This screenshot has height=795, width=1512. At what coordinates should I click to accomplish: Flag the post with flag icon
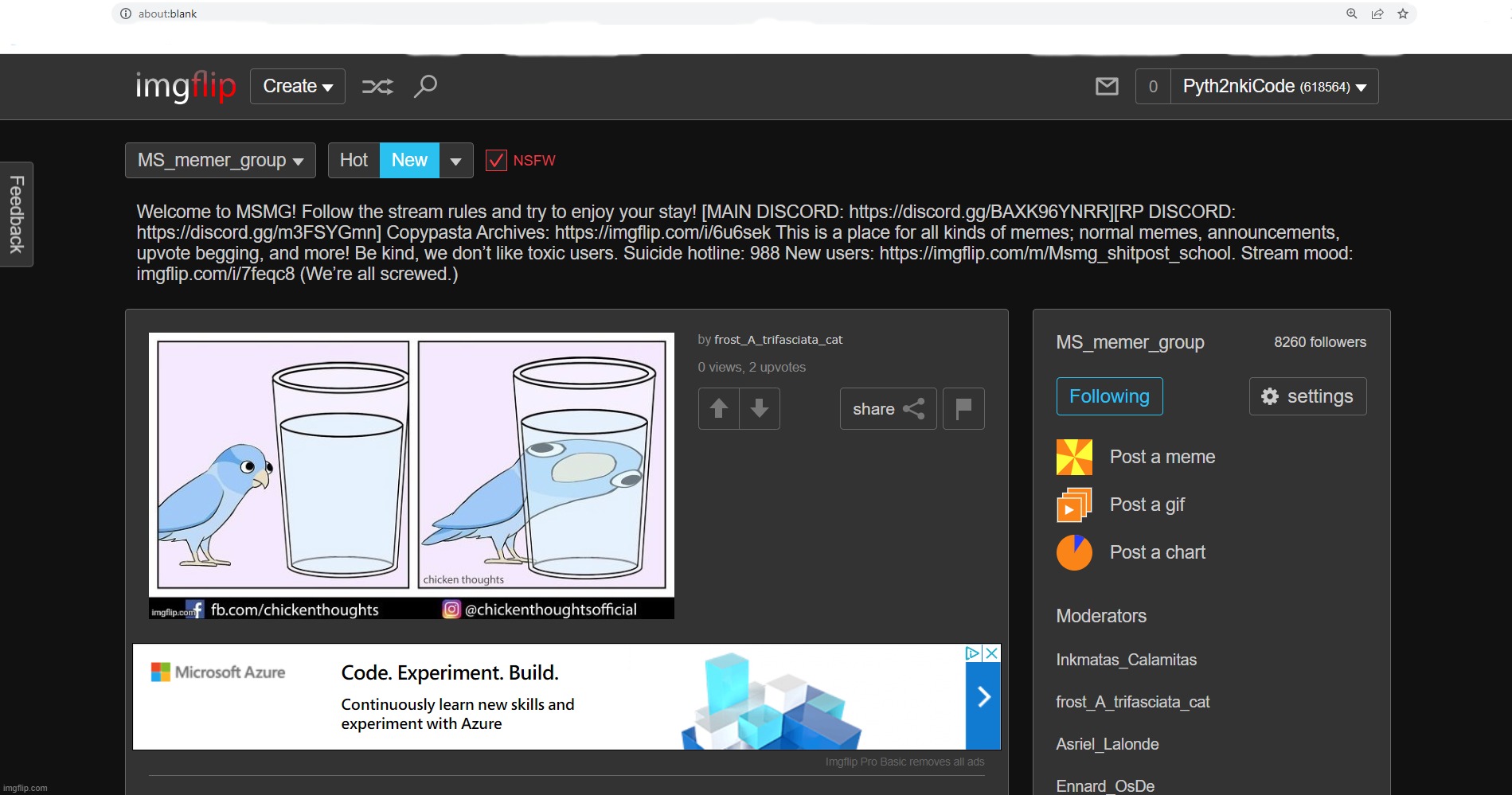click(x=963, y=408)
